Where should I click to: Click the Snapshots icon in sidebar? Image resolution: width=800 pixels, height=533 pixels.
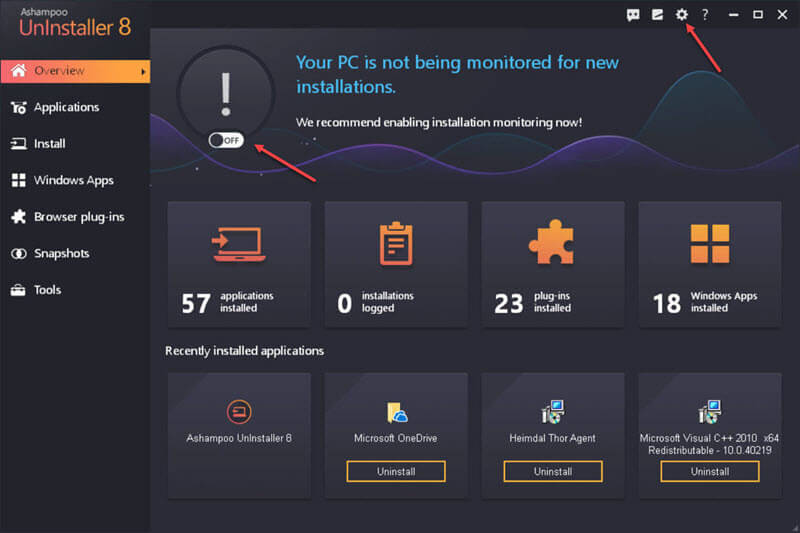tap(18, 253)
